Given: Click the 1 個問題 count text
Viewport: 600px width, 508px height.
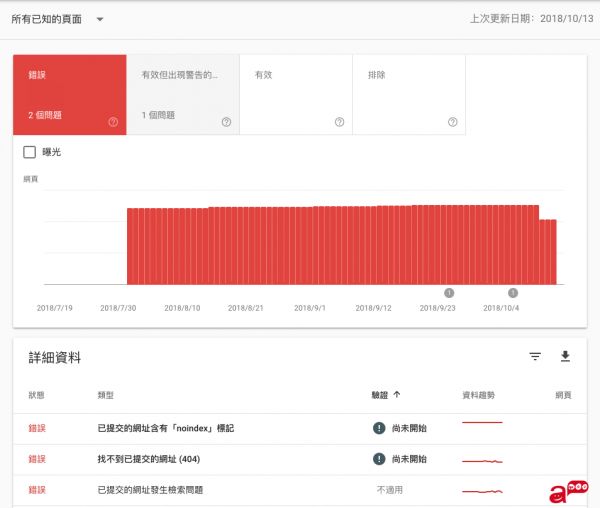Looking at the screenshot, I should tap(158, 115).
